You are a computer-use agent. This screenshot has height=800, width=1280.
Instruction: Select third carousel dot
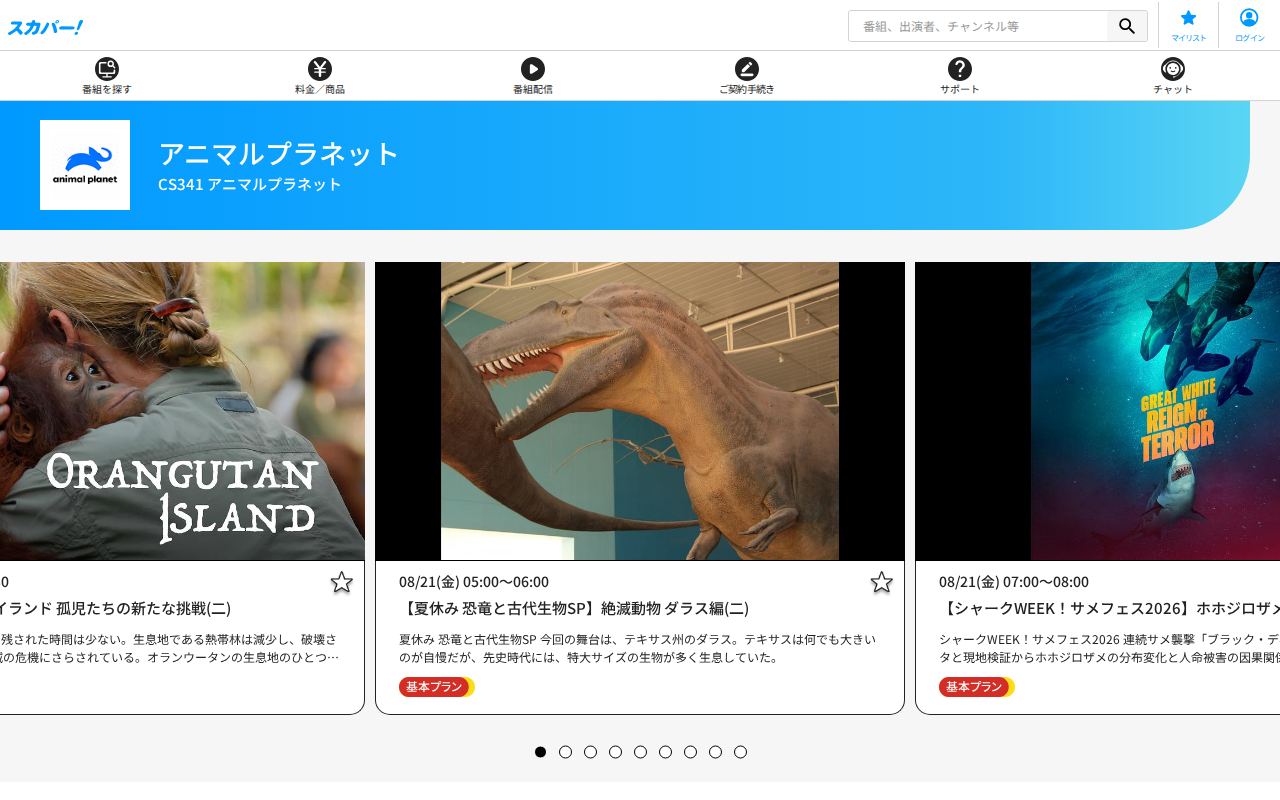tap(591, 752)
